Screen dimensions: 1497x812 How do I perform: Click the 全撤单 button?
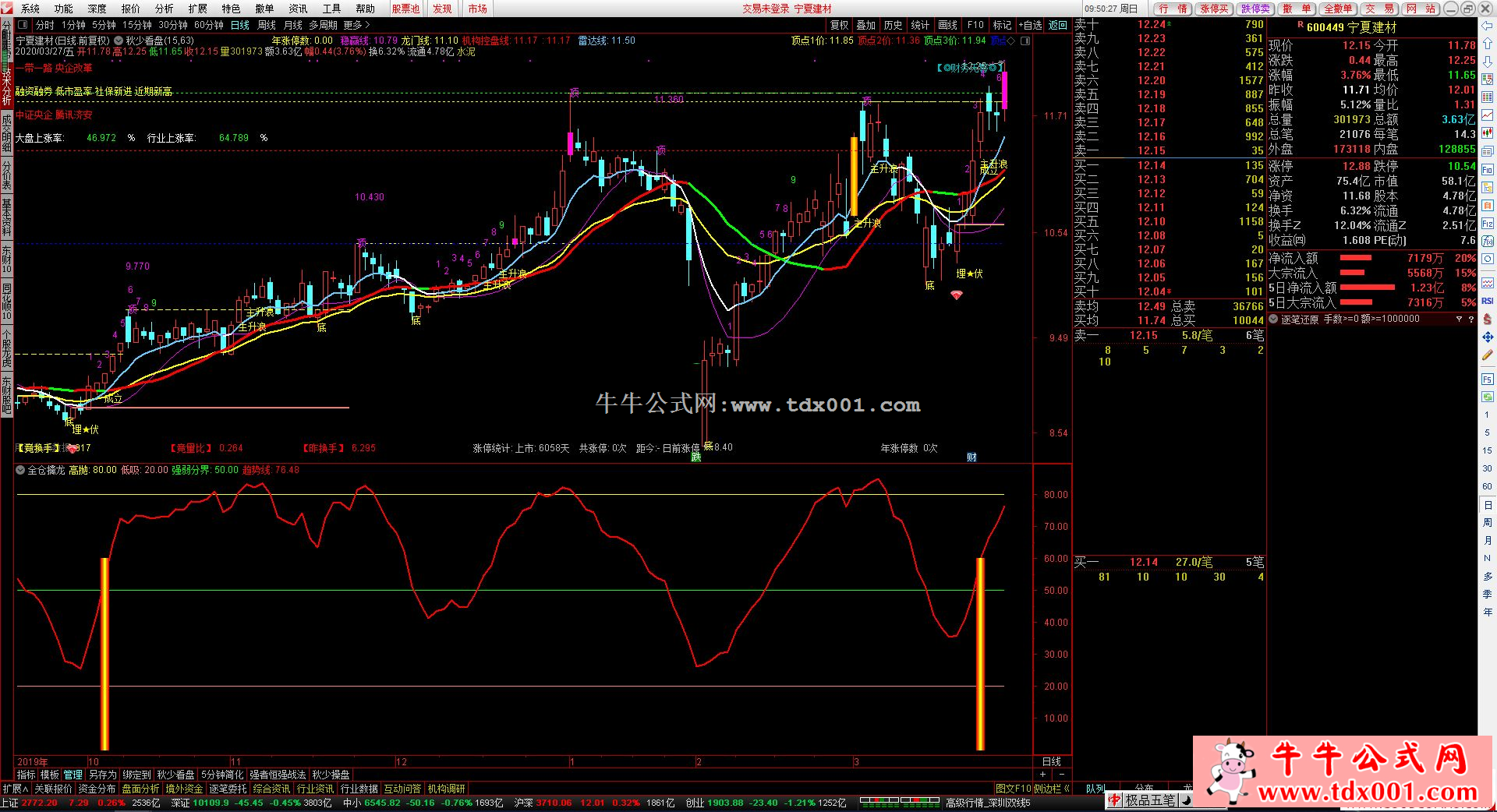coord(1338,9)
